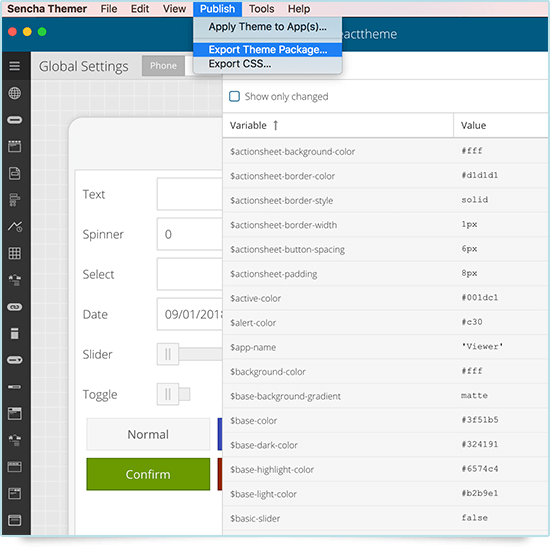Select the thin progress bar icon
Viewport: 550px width, 557px height.
pyautogui.click(x=15, y=386)
